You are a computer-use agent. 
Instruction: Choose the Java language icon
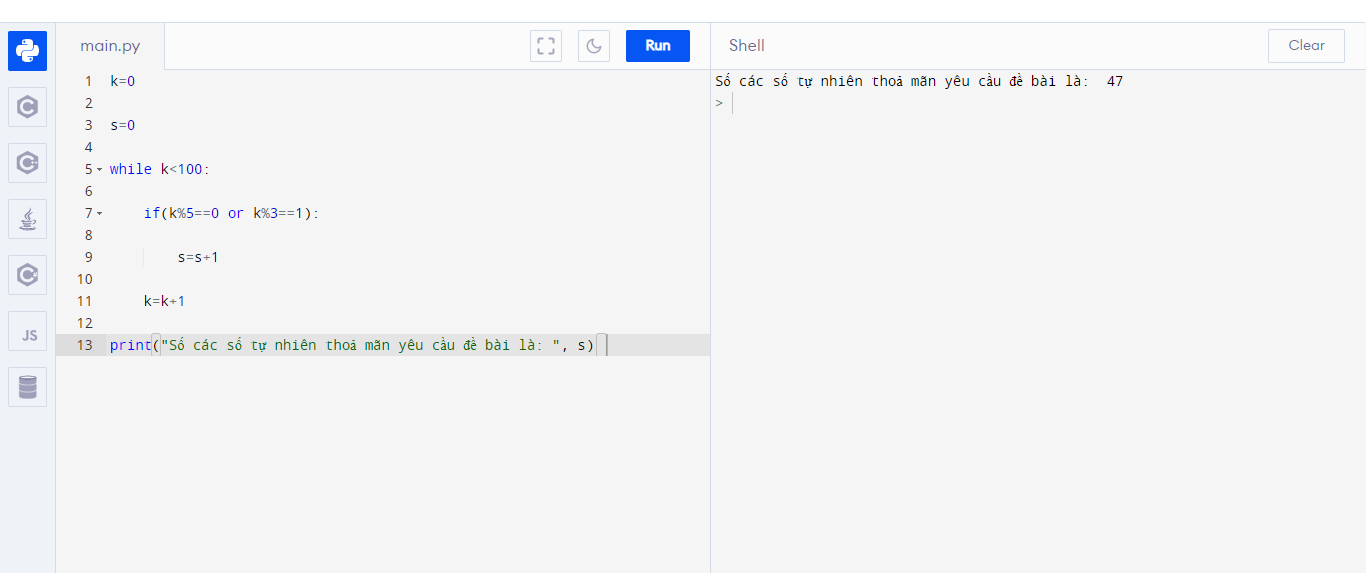point(27,219)
